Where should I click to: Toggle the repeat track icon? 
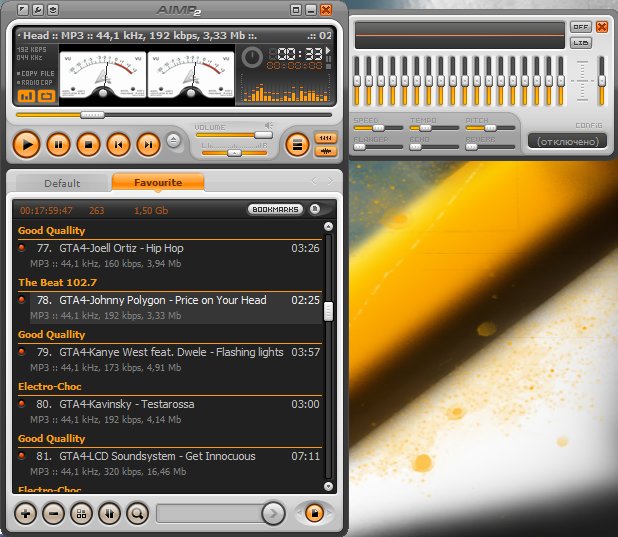47,96
